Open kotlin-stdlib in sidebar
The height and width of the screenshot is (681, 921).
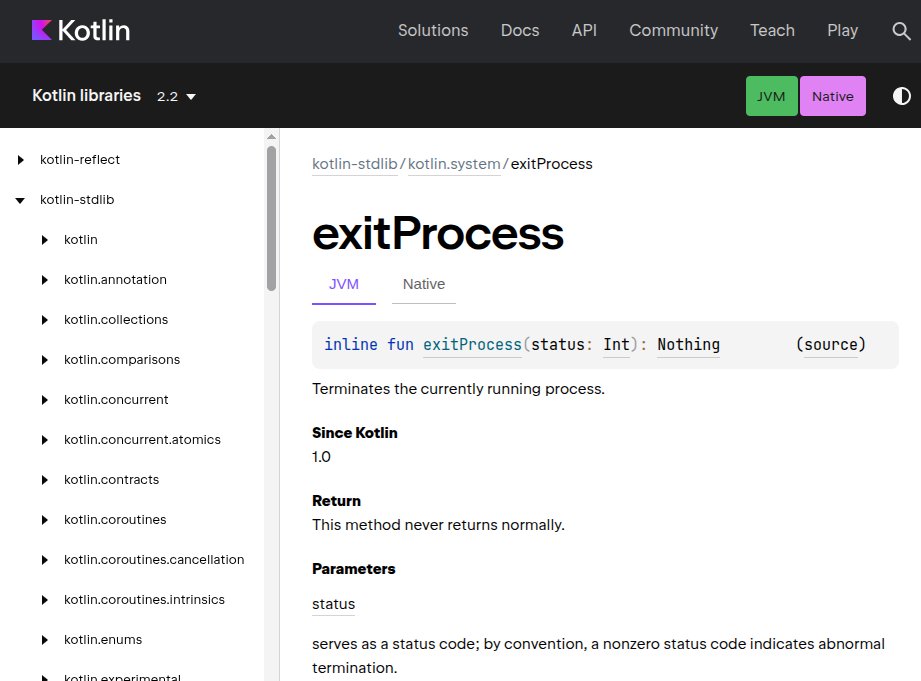click(x=77, y=200)
